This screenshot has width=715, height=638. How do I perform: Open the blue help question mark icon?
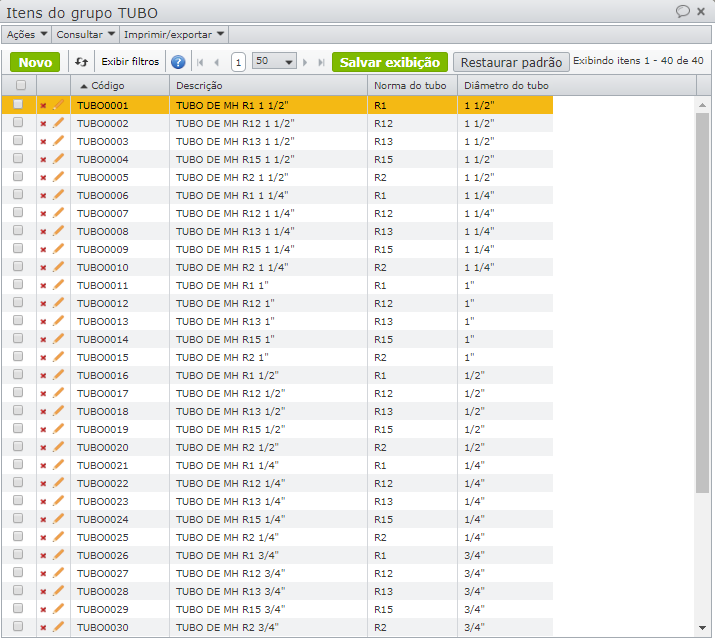click(178, 62)
